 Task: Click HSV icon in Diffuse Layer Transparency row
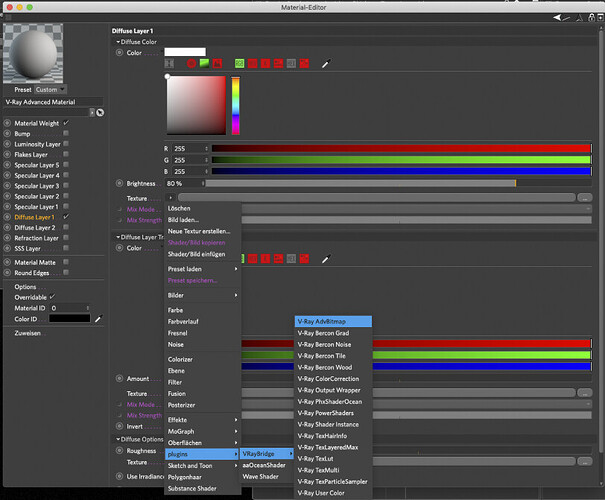pyautogui.click(x=252, y=258)
